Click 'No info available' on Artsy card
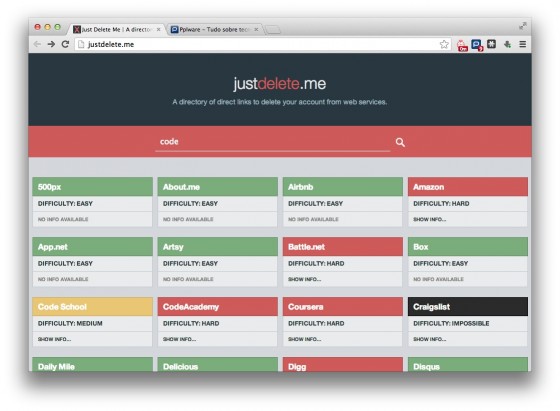The width and height of the screenshot is (560, 411). [188, 279]
